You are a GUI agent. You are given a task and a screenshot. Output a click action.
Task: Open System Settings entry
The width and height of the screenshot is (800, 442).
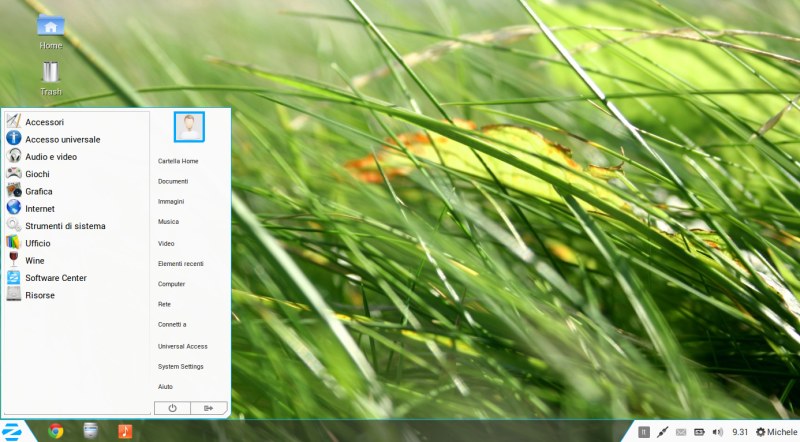pyautogui.click(x=181, y=366)
